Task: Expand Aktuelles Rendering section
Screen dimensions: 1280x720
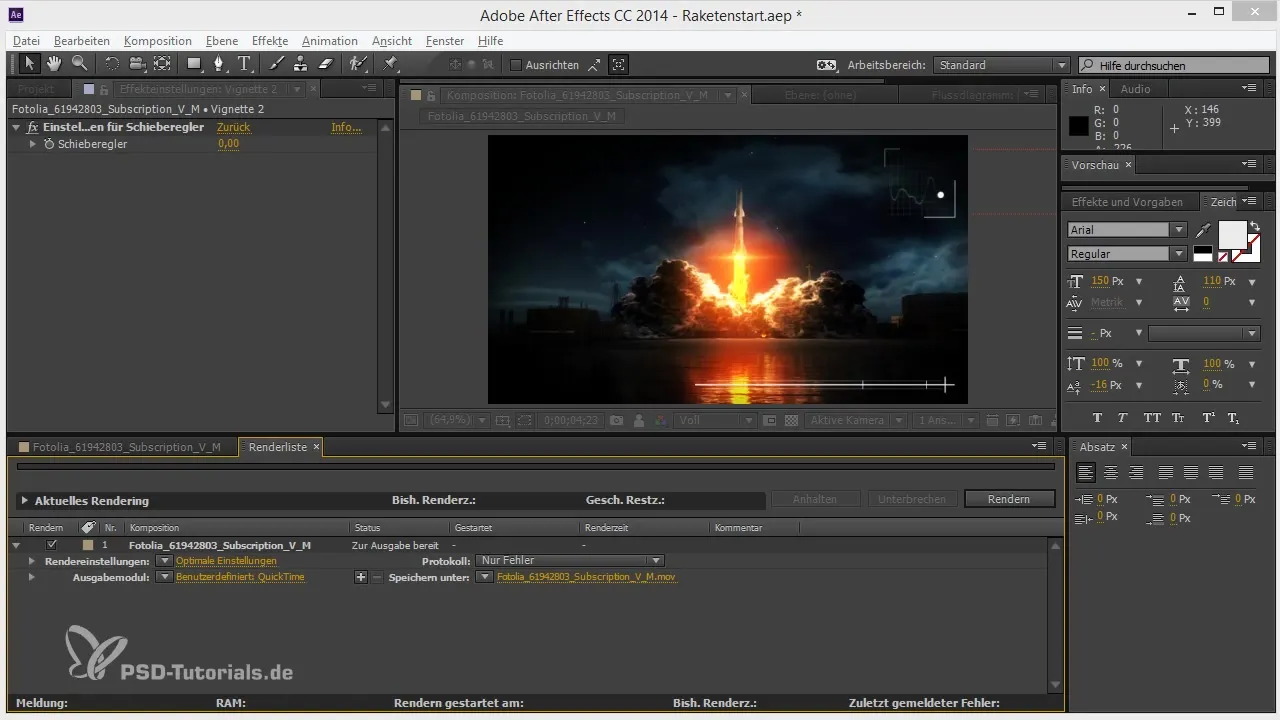Action: point(24,500)
